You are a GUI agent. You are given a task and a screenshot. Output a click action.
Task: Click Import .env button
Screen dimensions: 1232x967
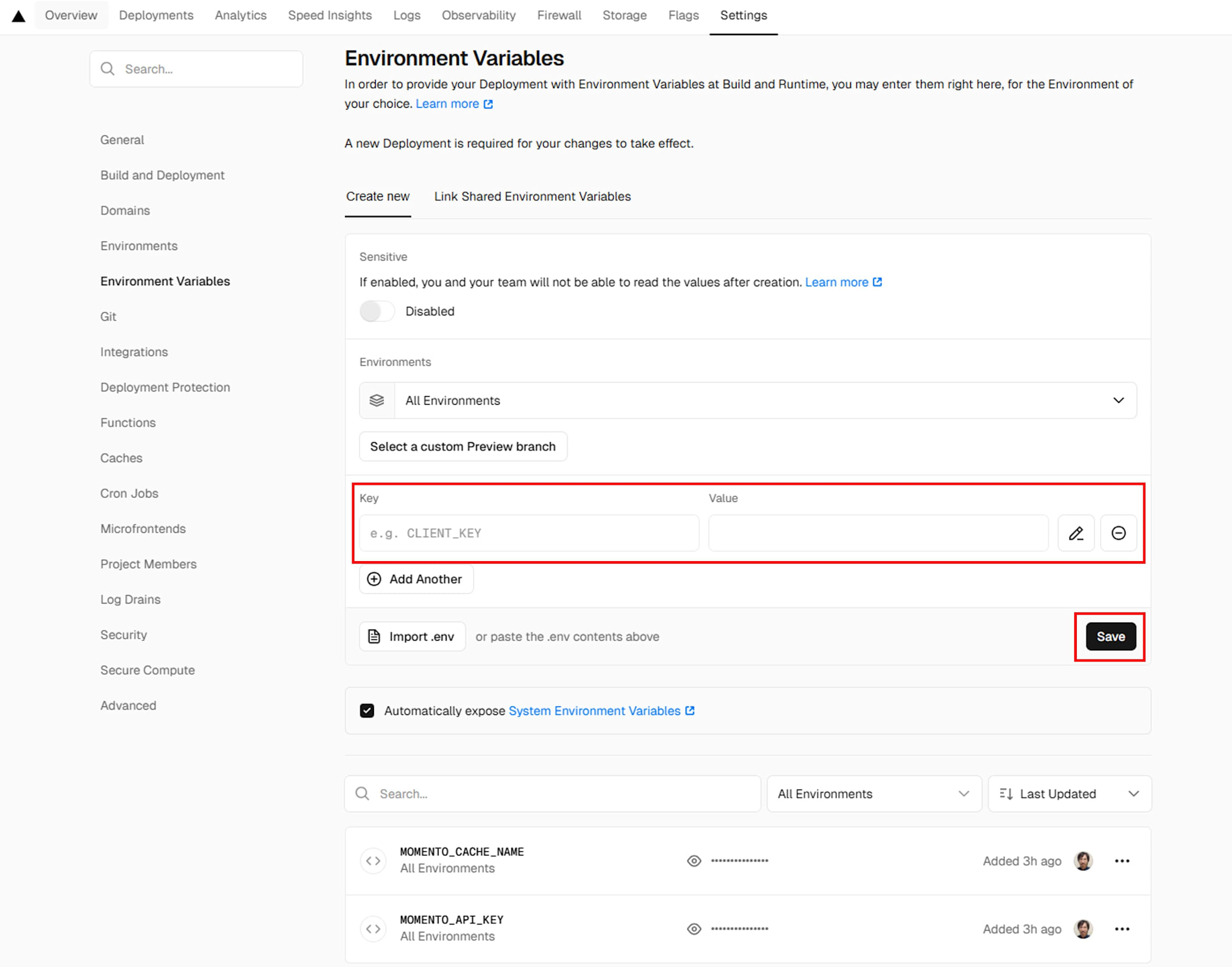coord(412,636)
